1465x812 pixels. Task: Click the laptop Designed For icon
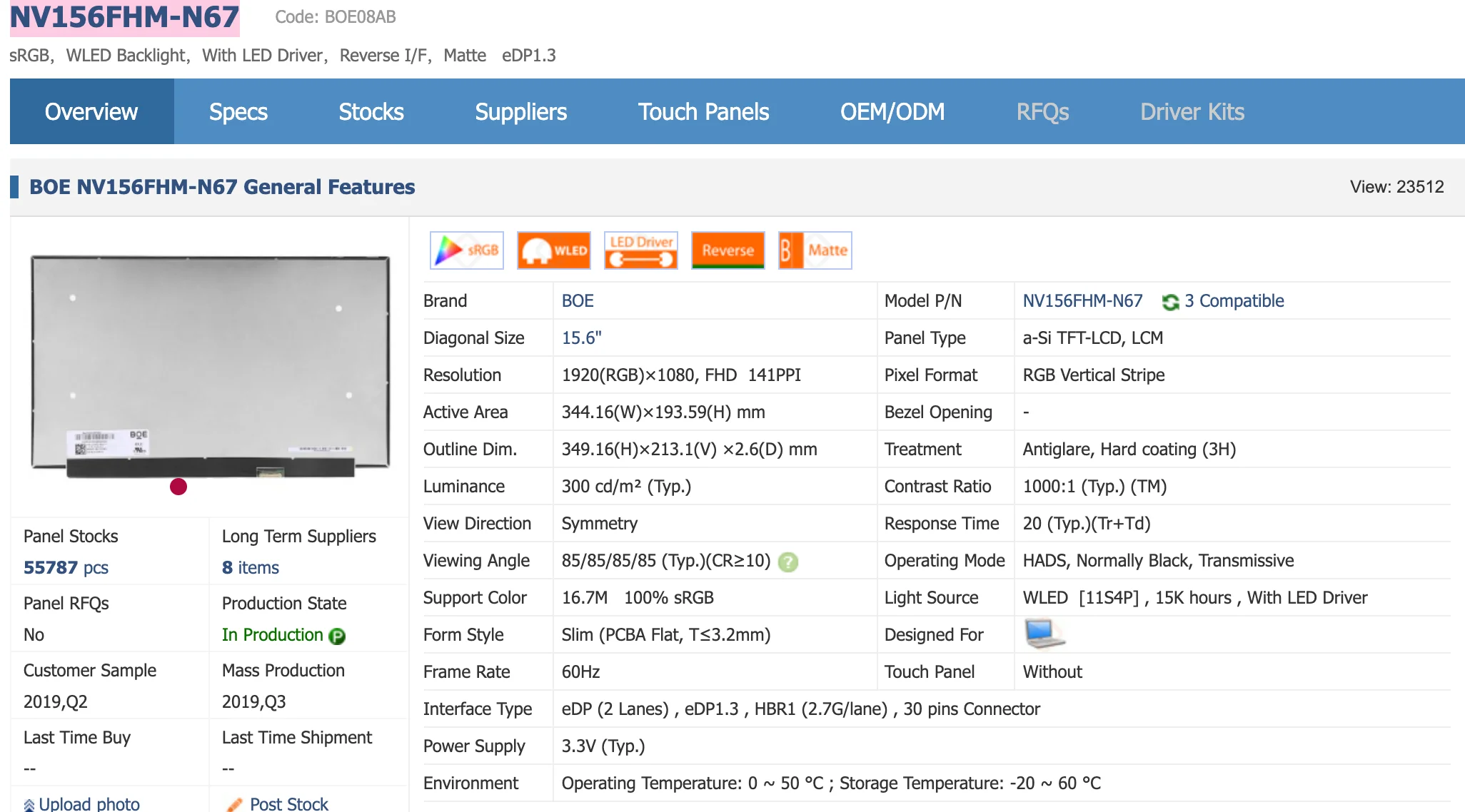click(1044, 634)
